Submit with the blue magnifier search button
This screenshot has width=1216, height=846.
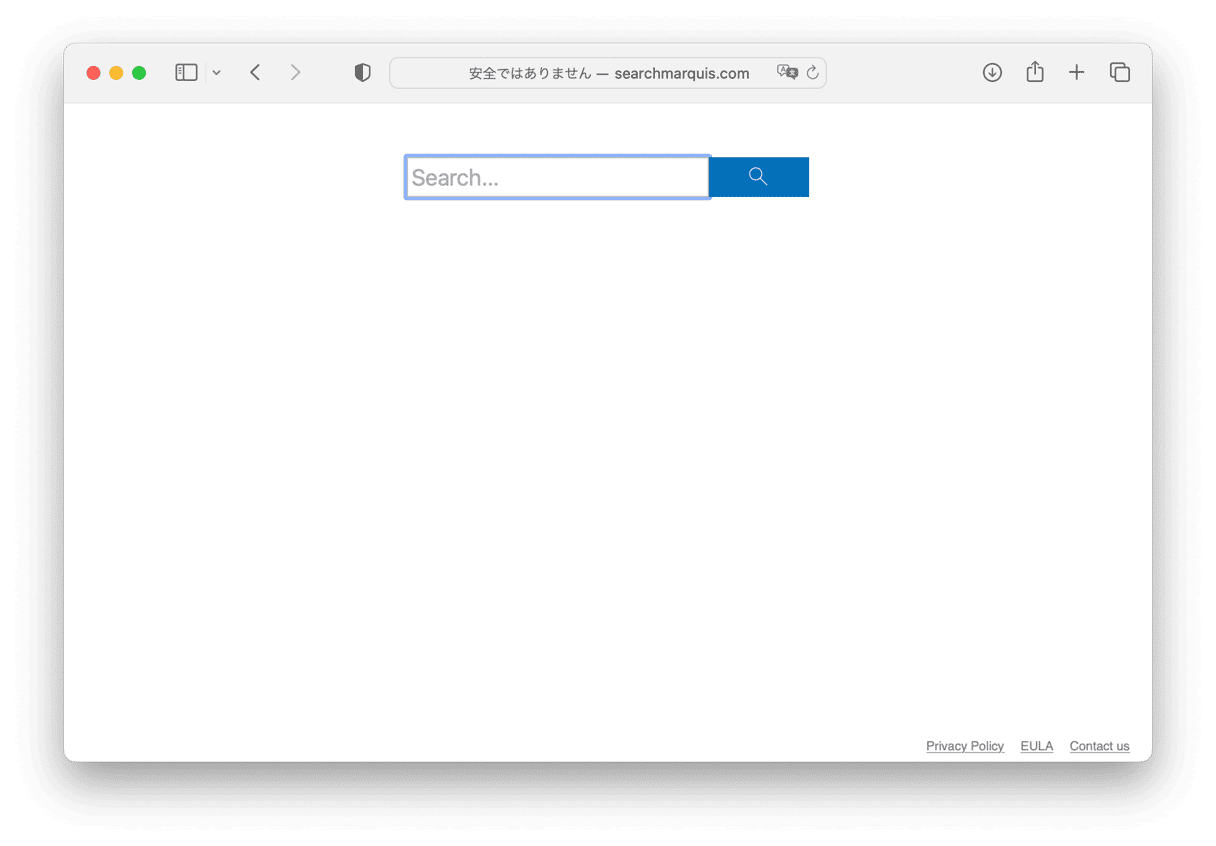pyautogui.click(x=759, y=177)
